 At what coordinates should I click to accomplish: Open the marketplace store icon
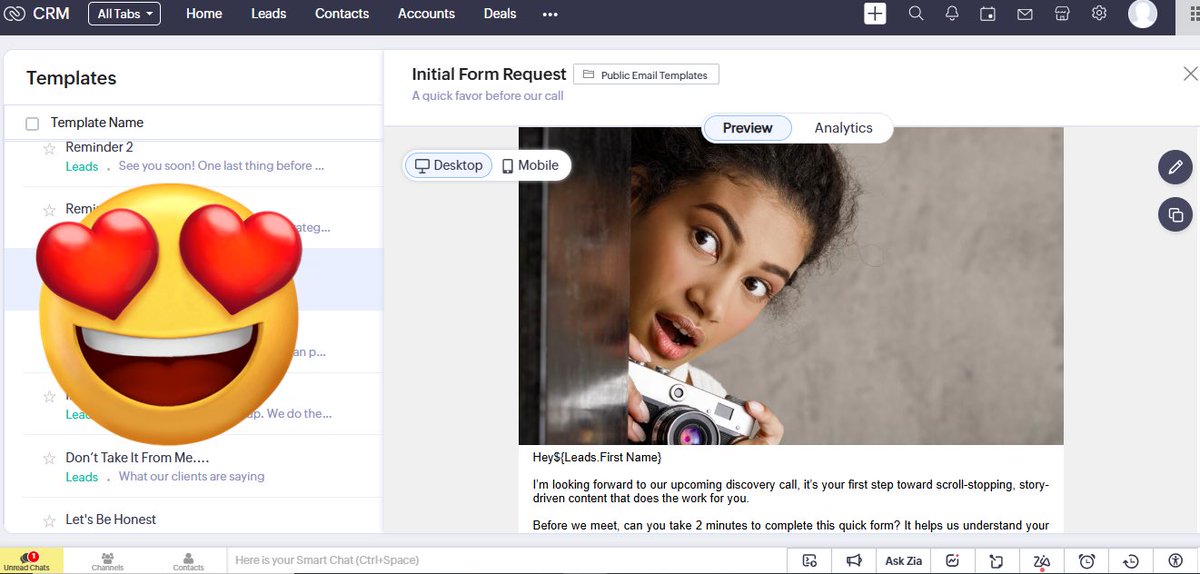click(1062, 14)
